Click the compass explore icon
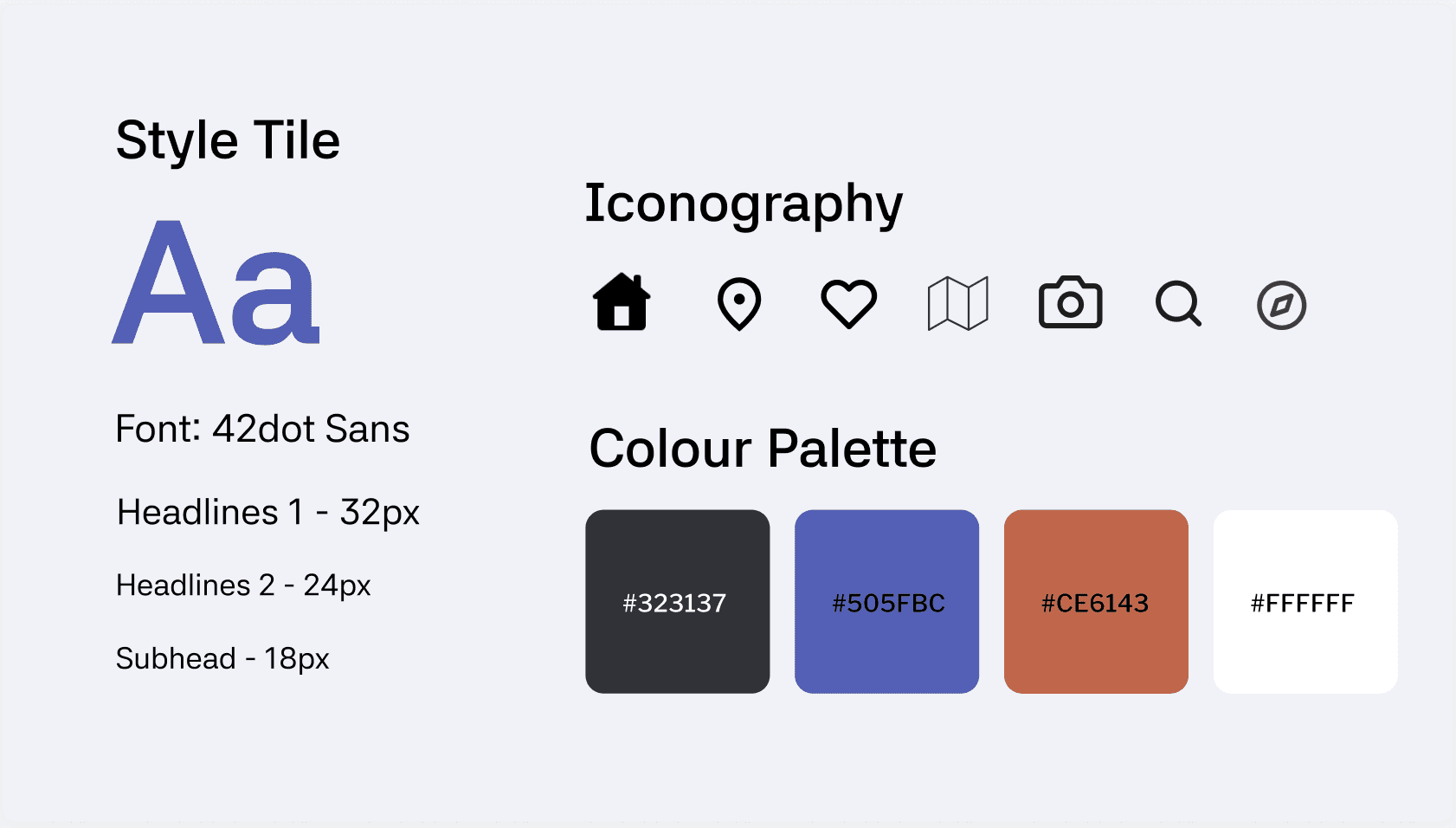The width and height of the screenshot is (1456, 828). point(1281,305)
